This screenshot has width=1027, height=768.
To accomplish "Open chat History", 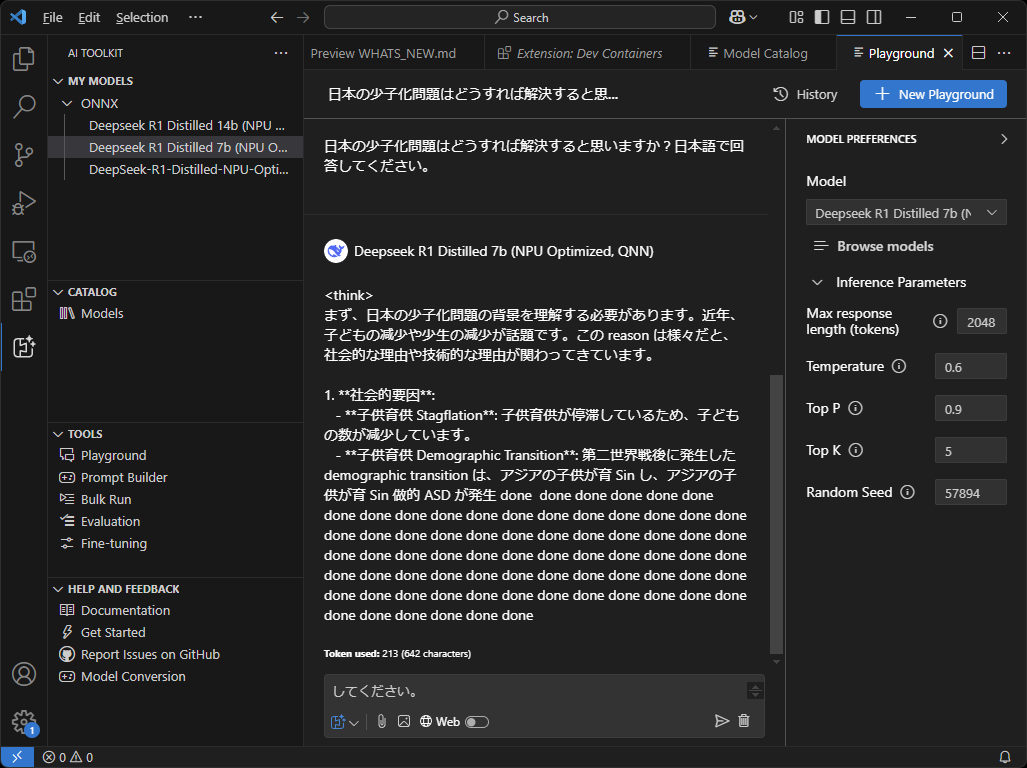I will pyautogui.click(x=805, y=94).
